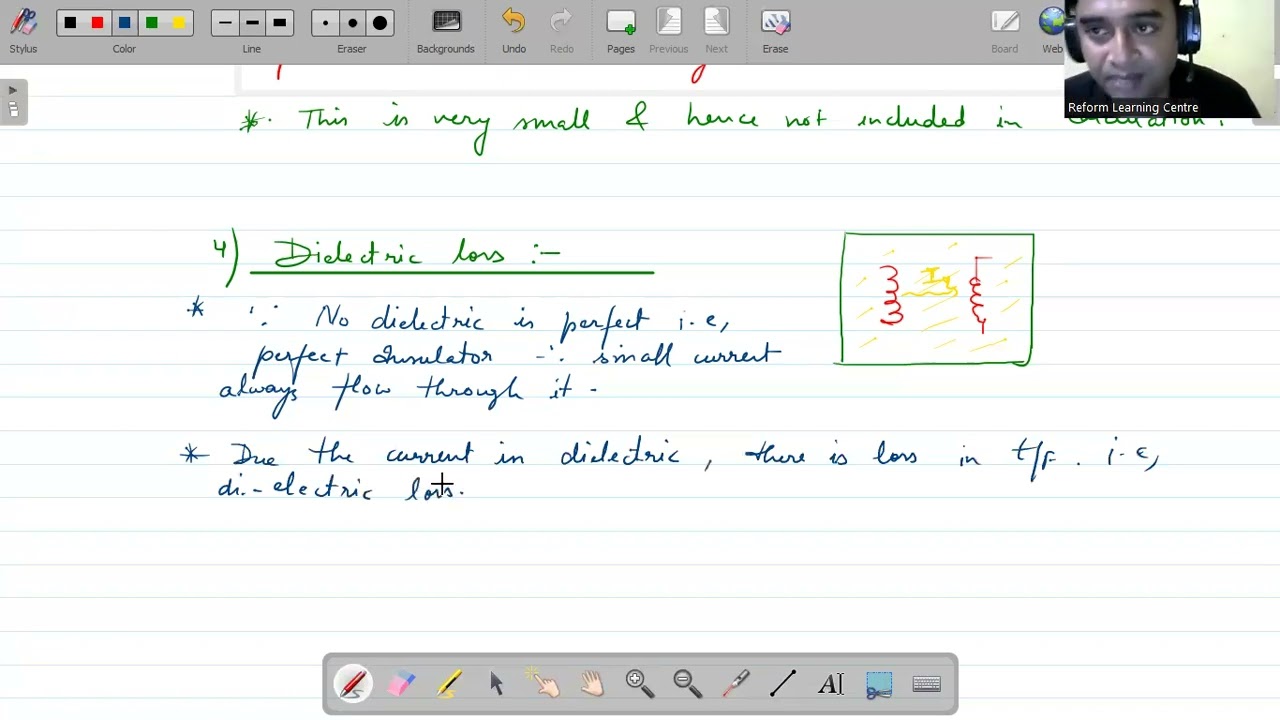Image resolution: width=1280 pixels, height=720 pixels.
Task: Select the red pen color
Action: (97, 23)
